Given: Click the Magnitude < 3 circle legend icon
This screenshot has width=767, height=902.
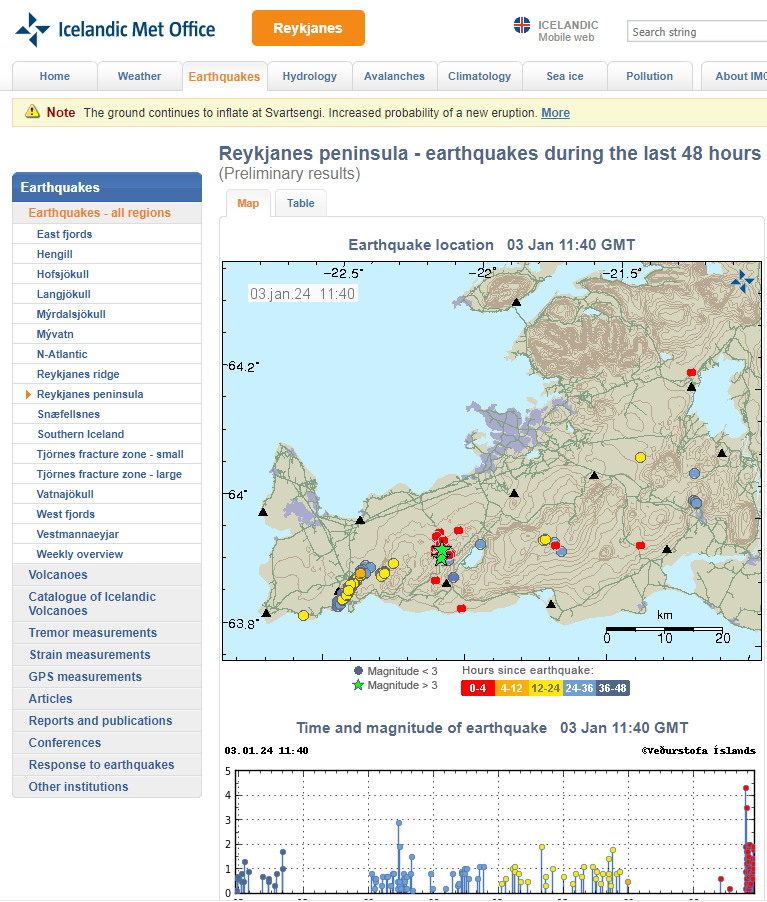Looking at the screenshot, I should coord(358,671).
